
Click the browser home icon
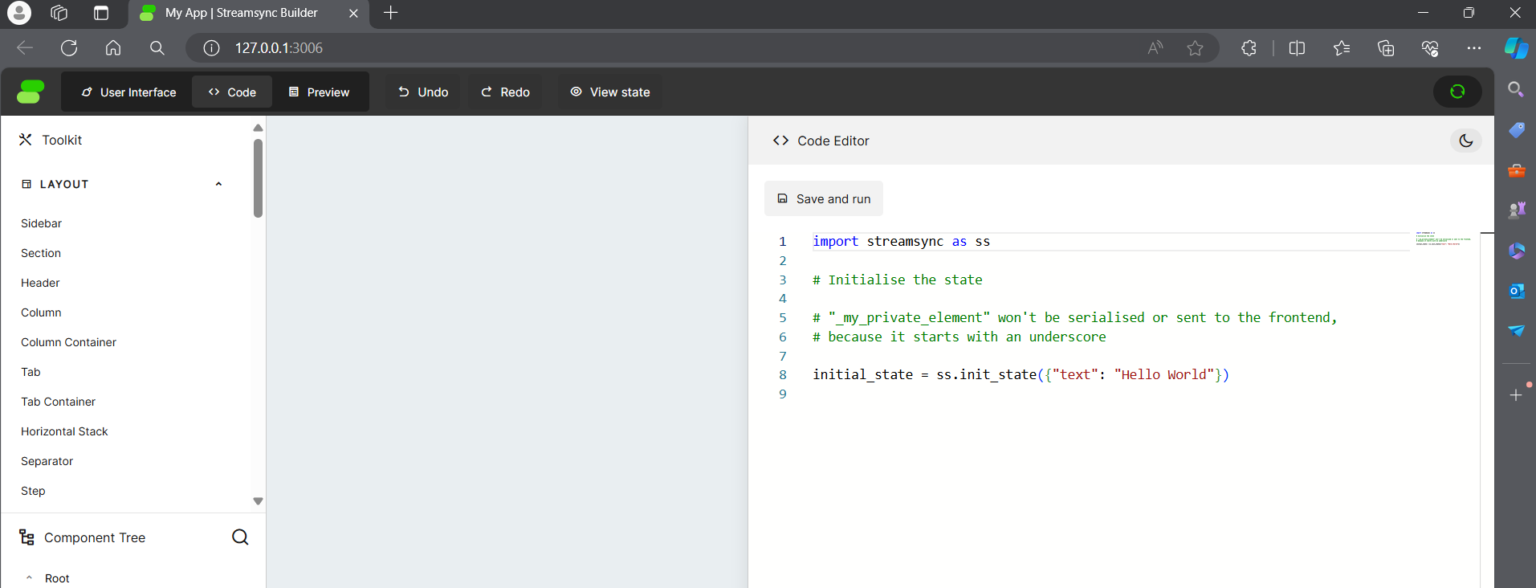pos(113,47)
